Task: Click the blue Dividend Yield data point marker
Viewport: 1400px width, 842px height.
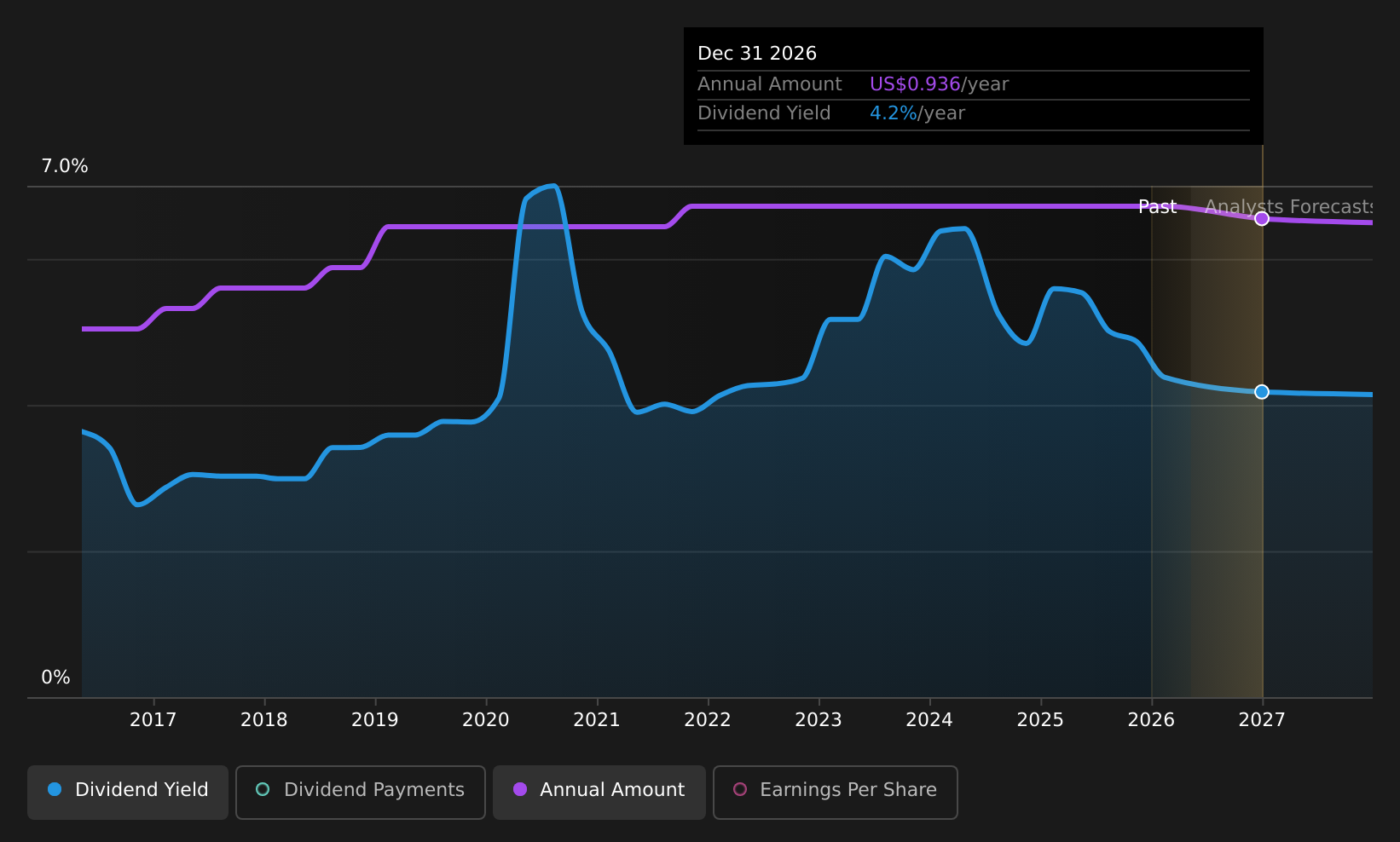Action: coord(1262,392)
